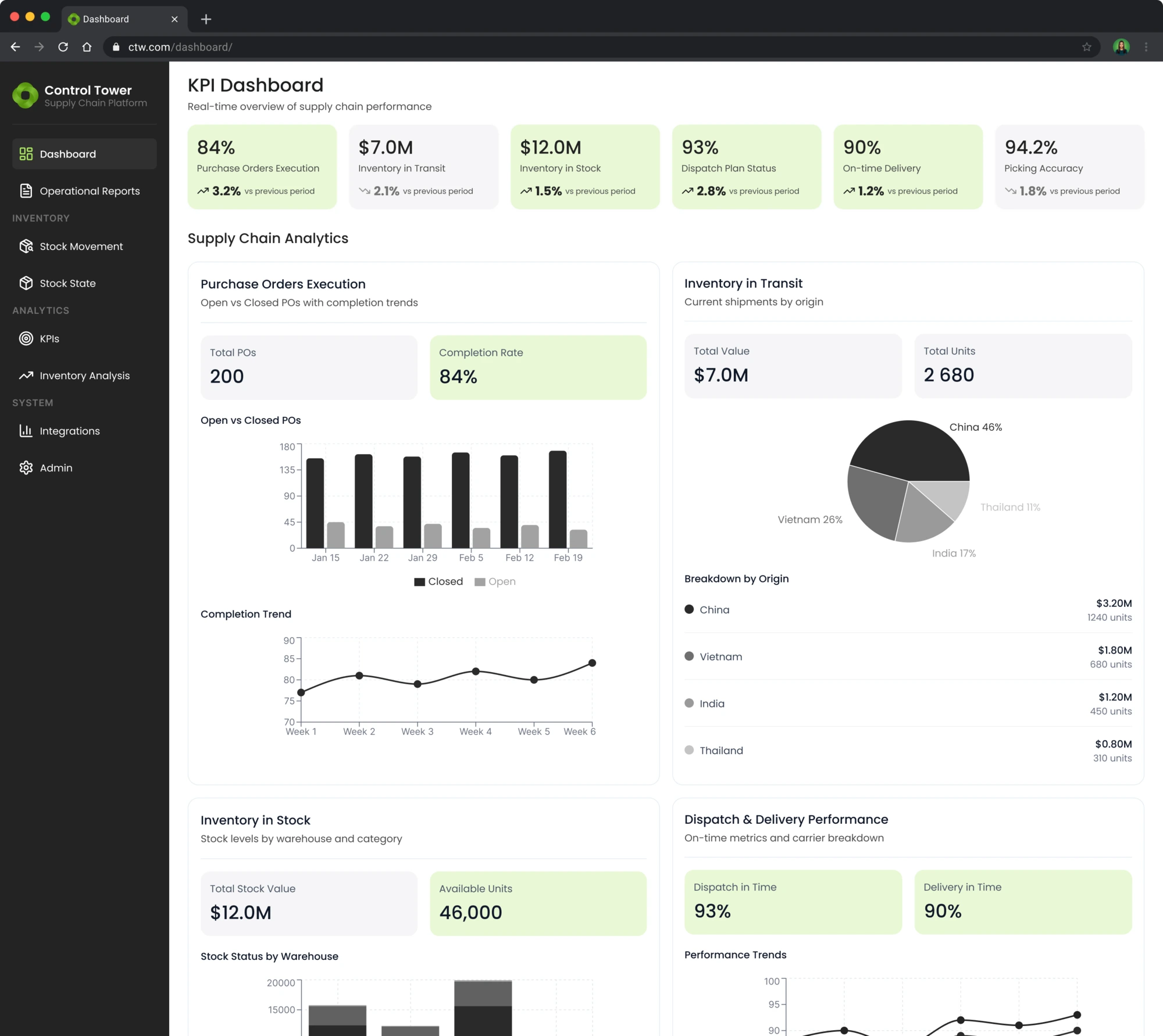Open a new browser tab

point(206,19)
